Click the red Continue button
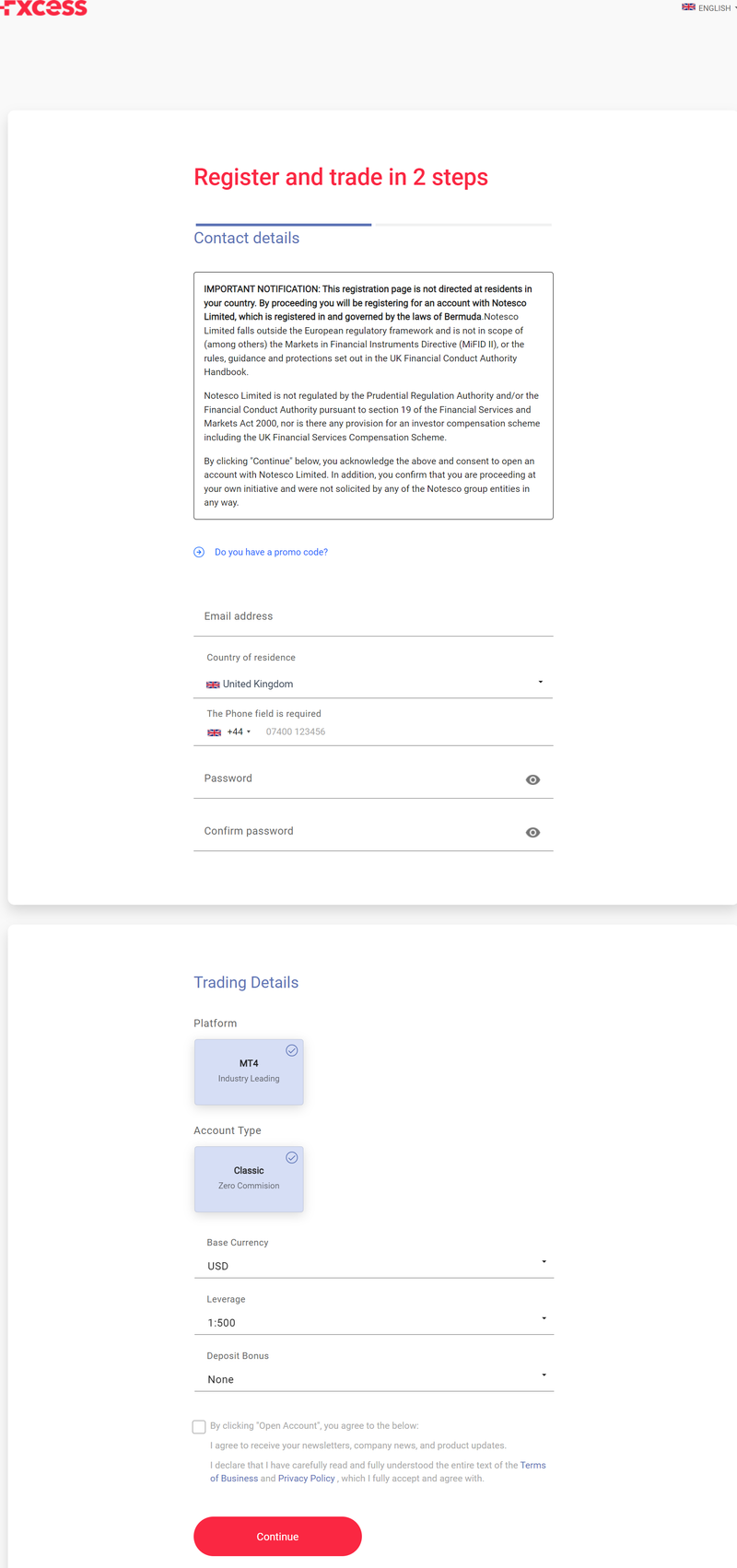The width and height of the screenshot is (737, 1568). (x=277, y=1536)
